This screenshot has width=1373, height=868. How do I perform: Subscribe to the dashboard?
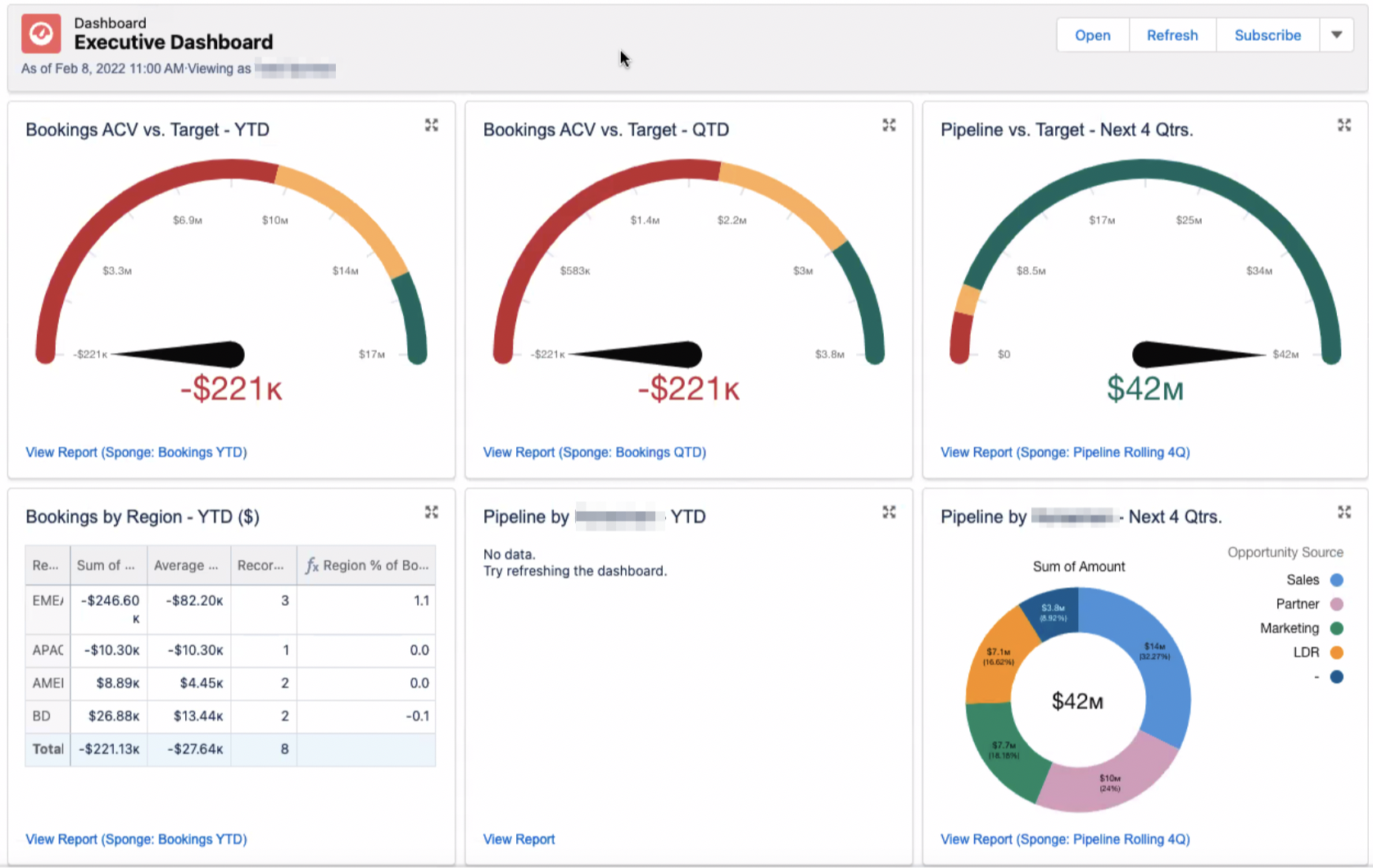tap(1267, 35)
